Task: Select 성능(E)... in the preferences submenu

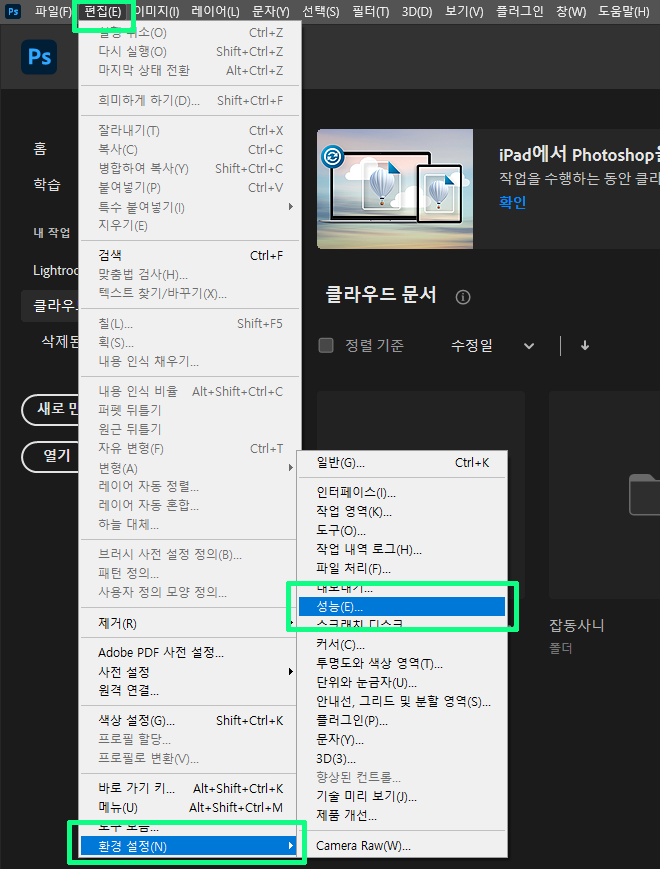Action: pos(402,606)
